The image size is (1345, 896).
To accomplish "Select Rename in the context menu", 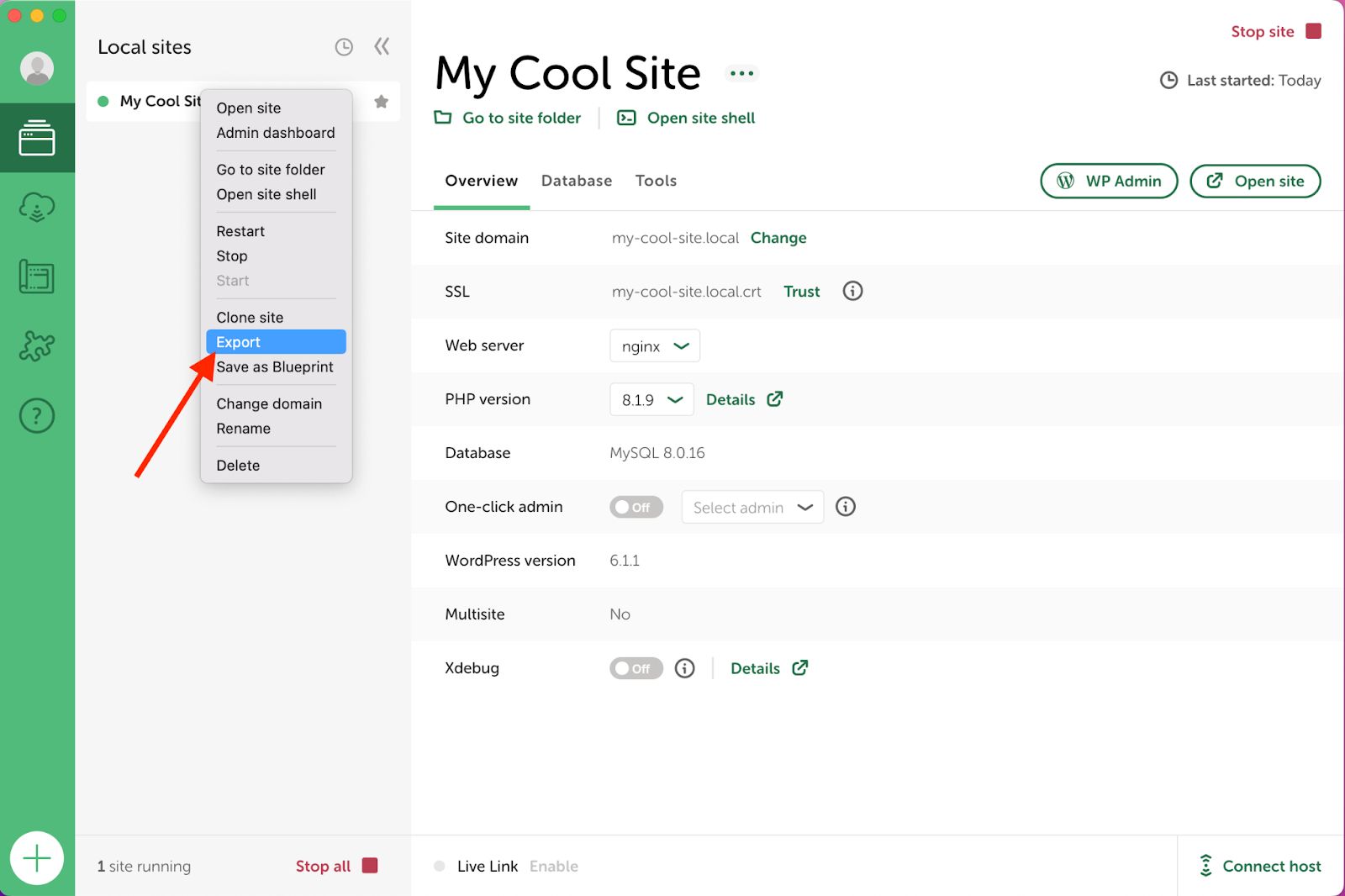I will pos(244,429).
